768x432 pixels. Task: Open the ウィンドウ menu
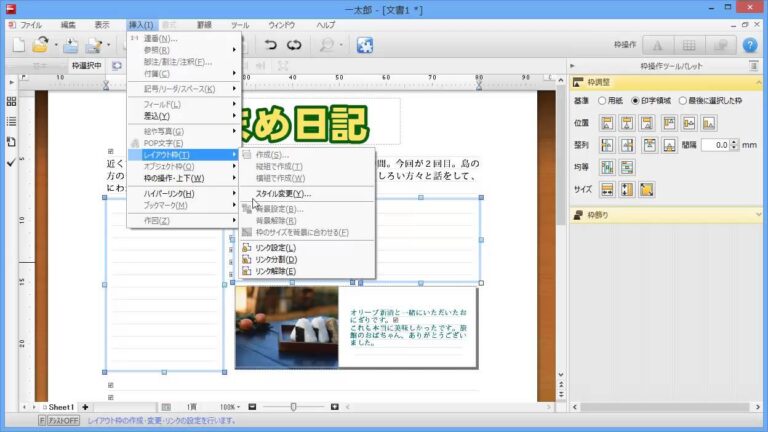click(282, 25)
